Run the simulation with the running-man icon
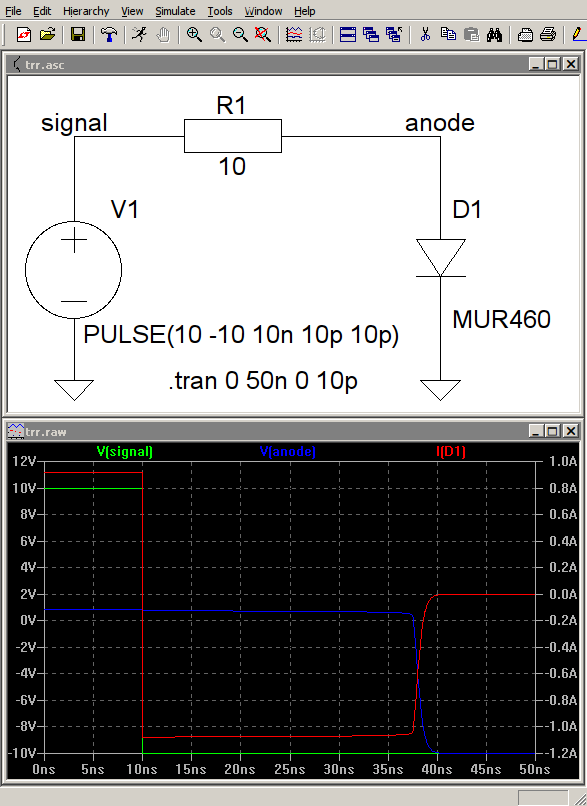This screenshot has width=587, height=806. [139, 35]
